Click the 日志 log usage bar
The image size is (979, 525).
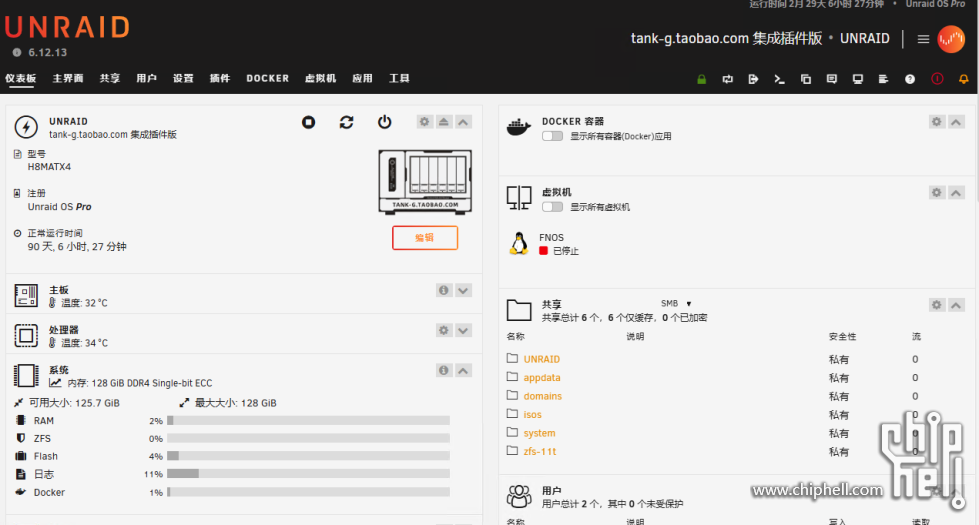pyautogui.click(x=308, y=474)
